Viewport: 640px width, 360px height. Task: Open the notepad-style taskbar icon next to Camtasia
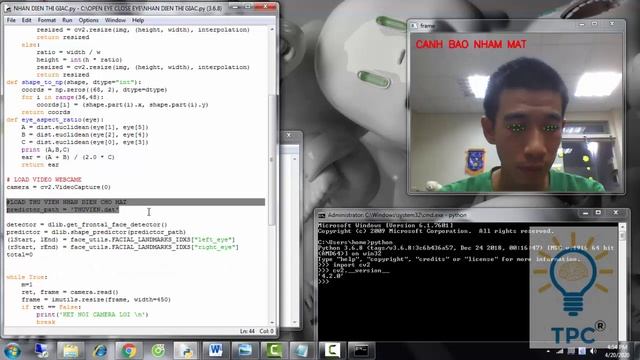click(x=301, y=351)
